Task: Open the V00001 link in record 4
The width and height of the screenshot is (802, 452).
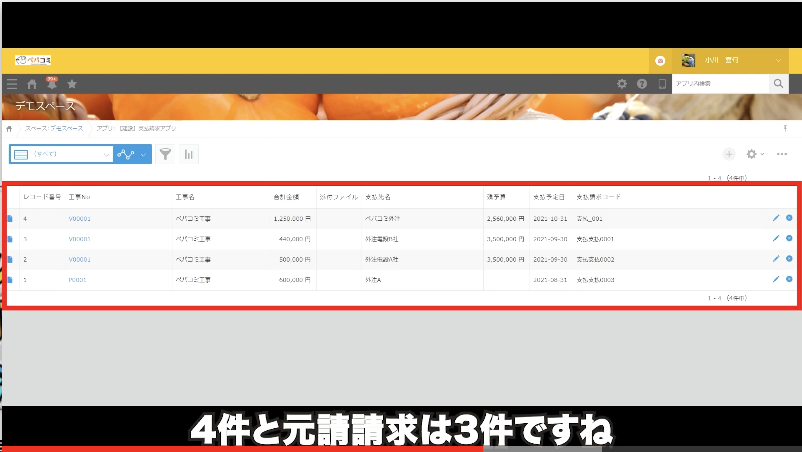Action: click(x=79, y=217)
